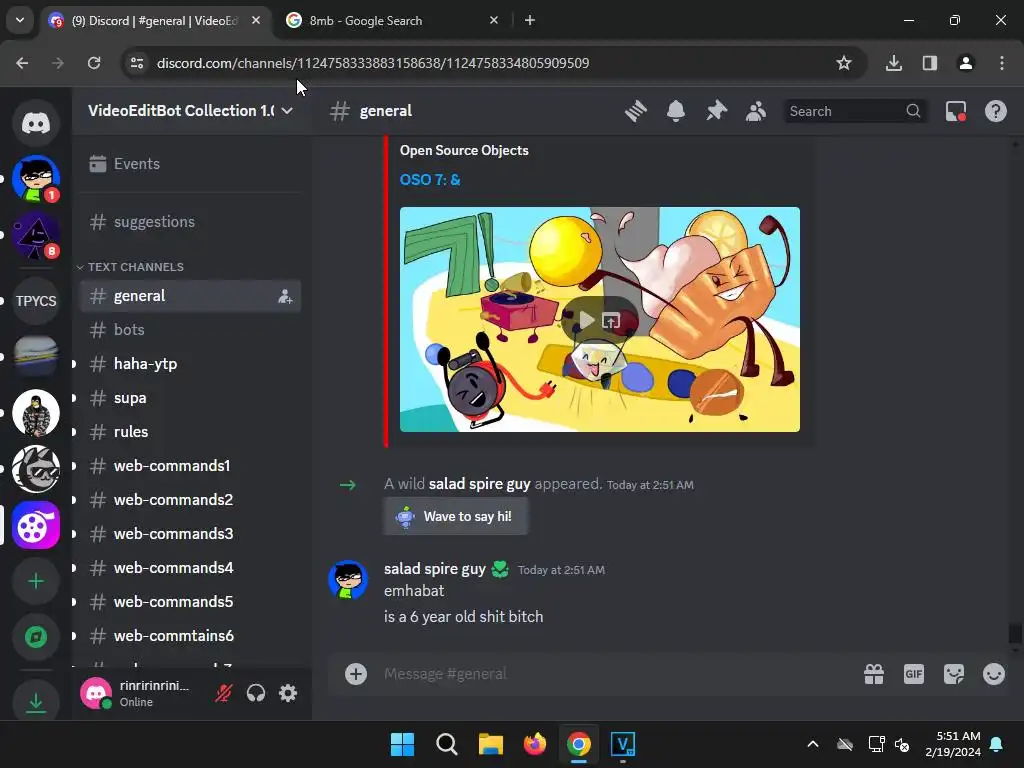Open the Inbox icon in header
Viewport: 1024px width, 768px height.
click(956, 111)
